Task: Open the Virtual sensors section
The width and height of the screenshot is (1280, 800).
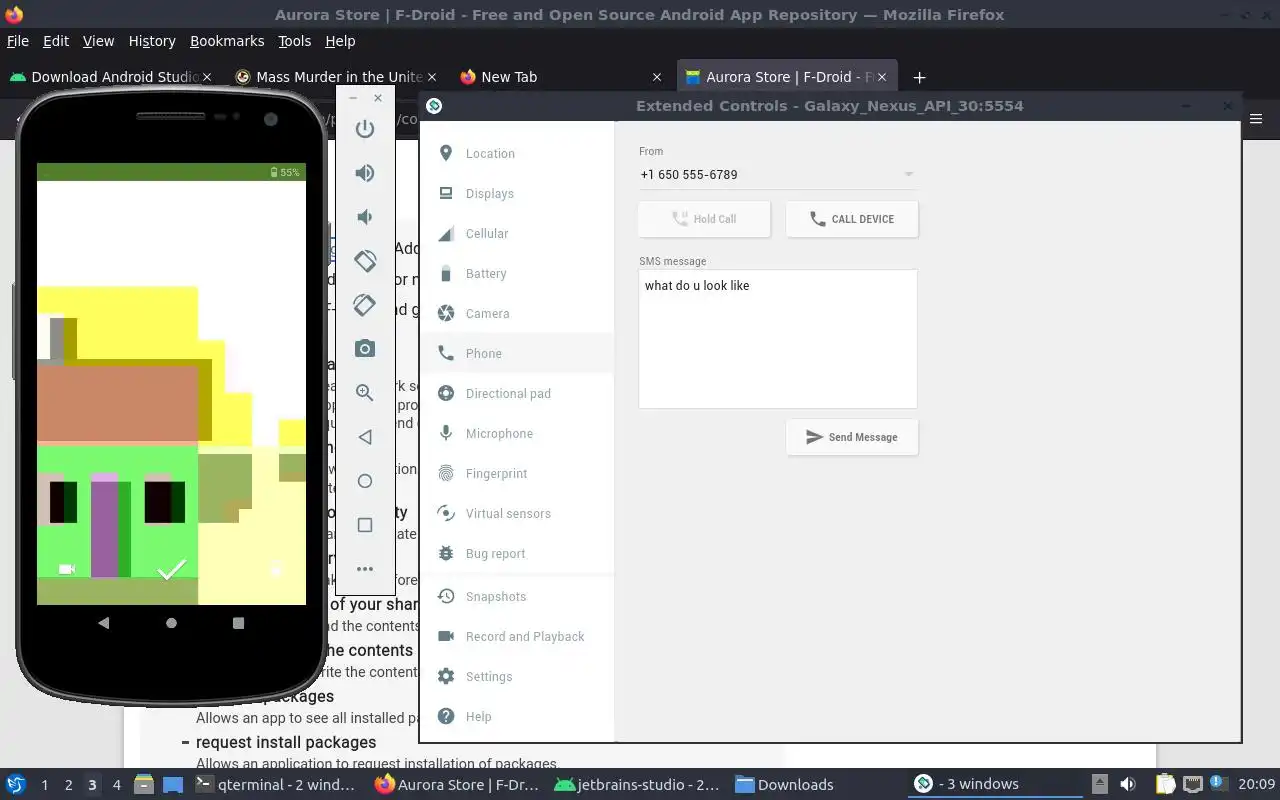Action: (516, 513)
